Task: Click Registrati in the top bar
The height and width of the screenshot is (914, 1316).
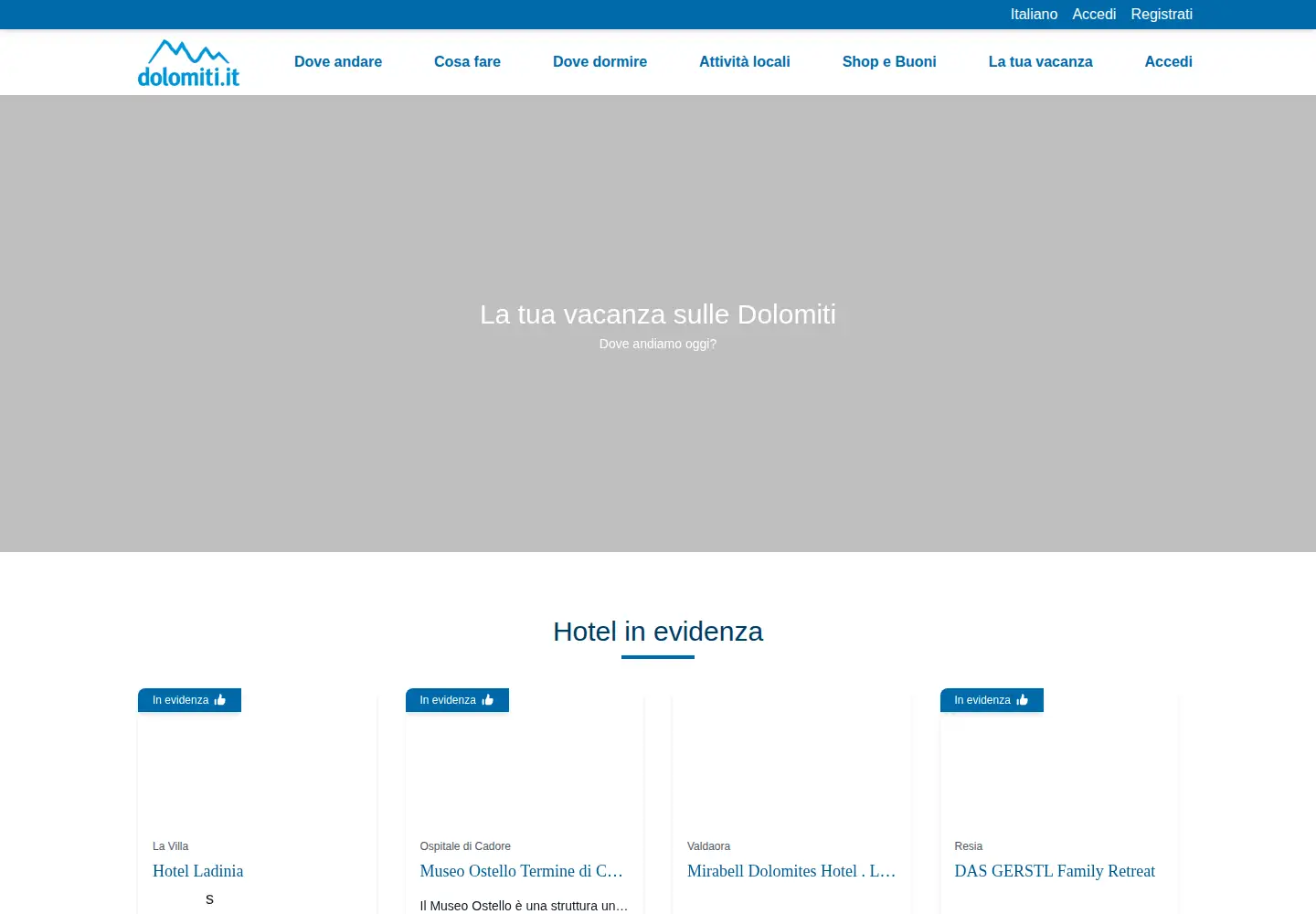Action: (1162, 14)
